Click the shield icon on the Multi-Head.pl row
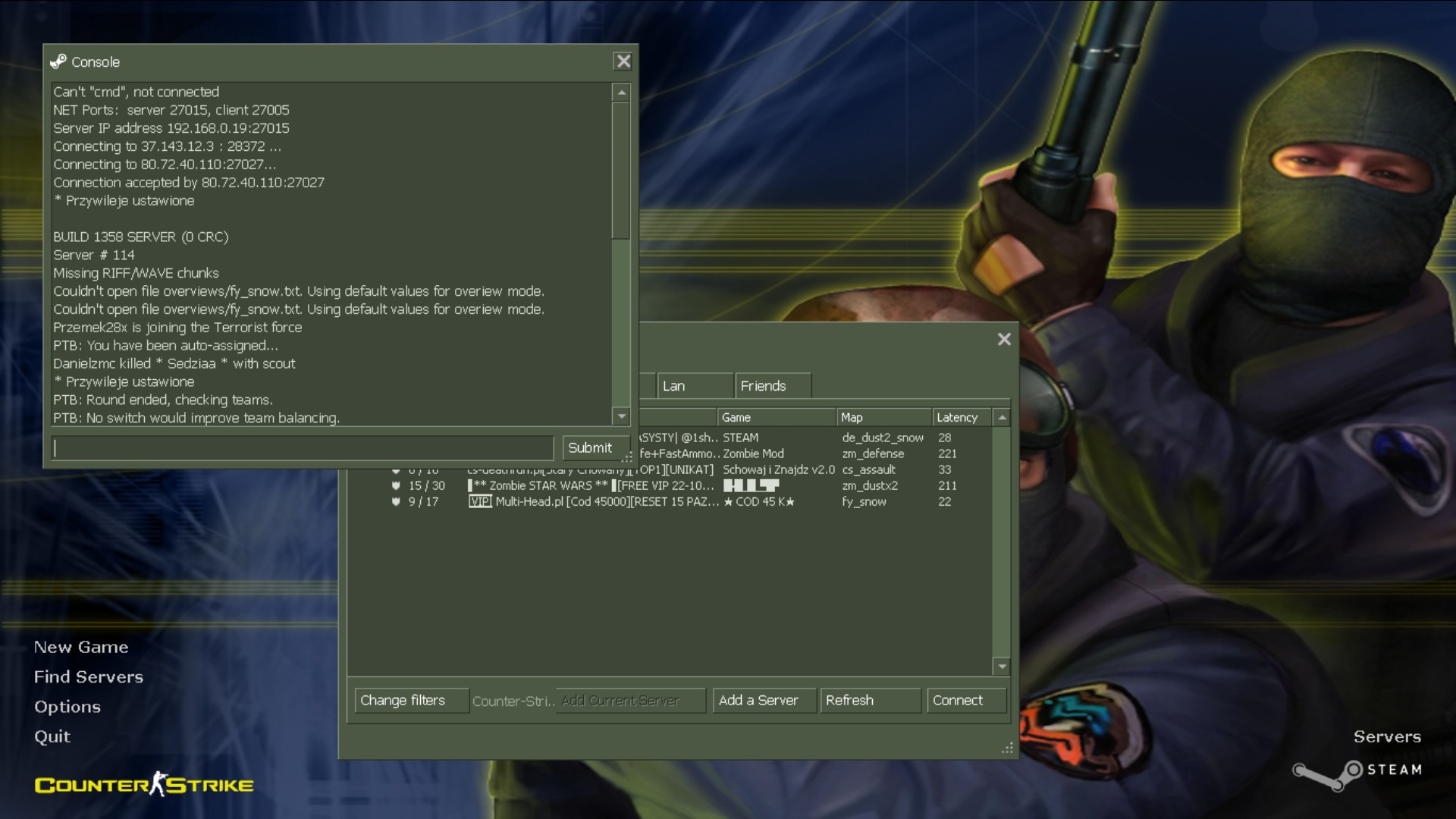This screenshot has height=819, width=1456. (396, 501)
